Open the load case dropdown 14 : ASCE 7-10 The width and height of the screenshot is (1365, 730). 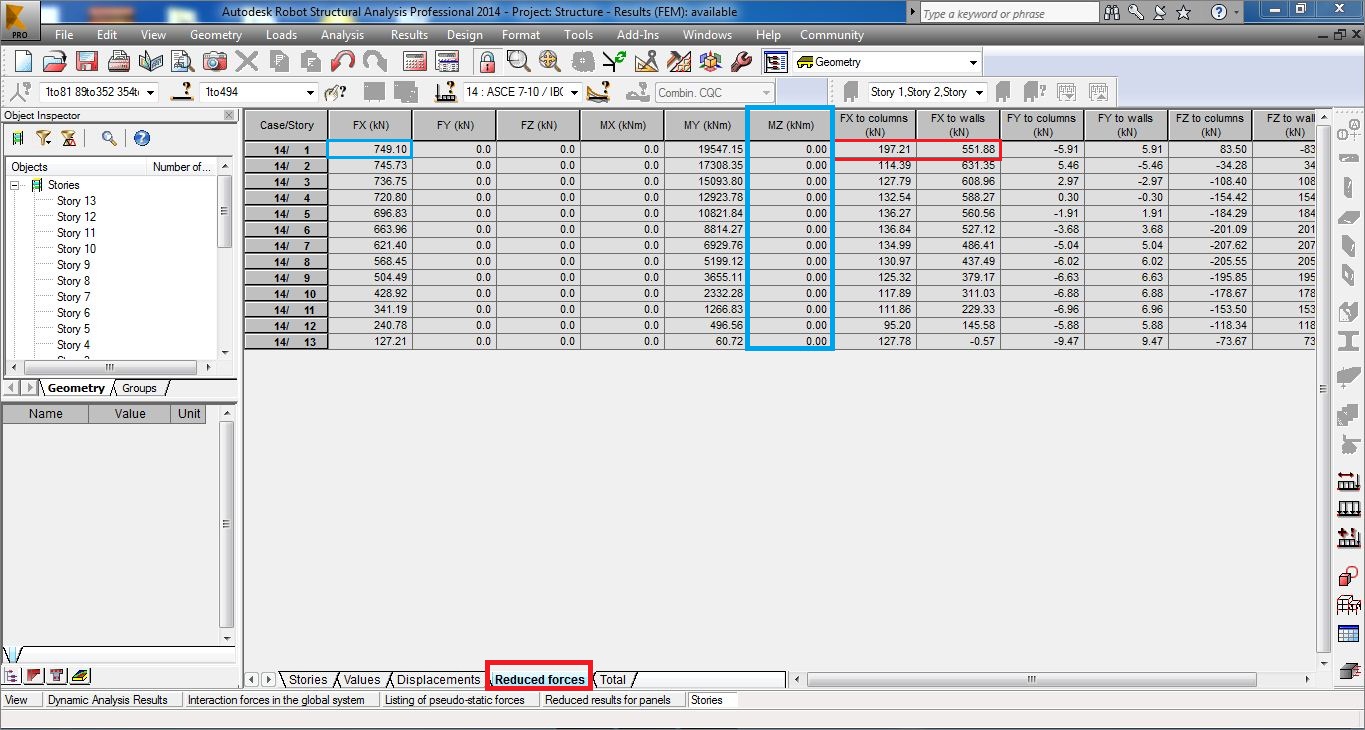tap(574, 92)
